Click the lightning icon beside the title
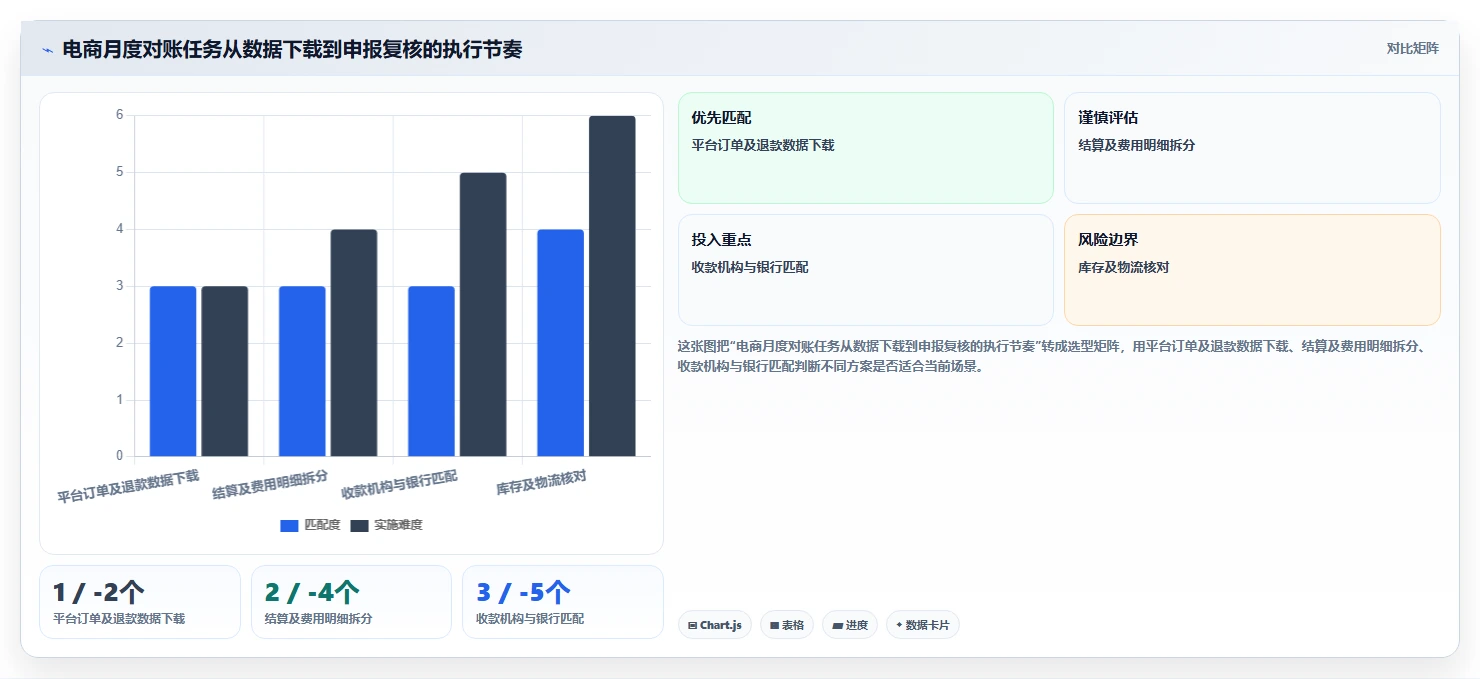This screenshot has height=679, width=1480. coord(47,49)
